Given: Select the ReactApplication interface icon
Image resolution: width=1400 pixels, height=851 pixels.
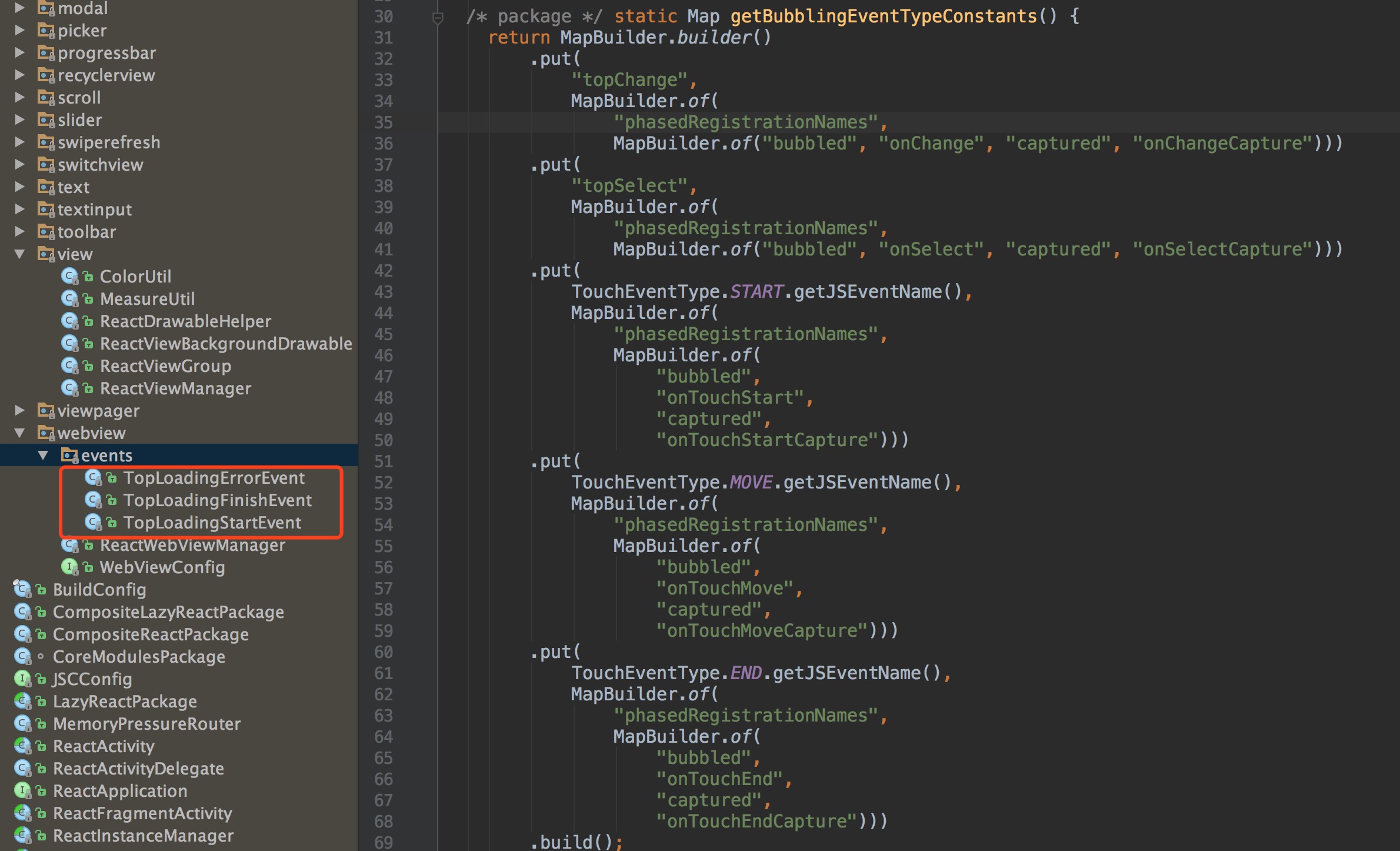Looking at the screenshot, I should [x=22, y=790].
